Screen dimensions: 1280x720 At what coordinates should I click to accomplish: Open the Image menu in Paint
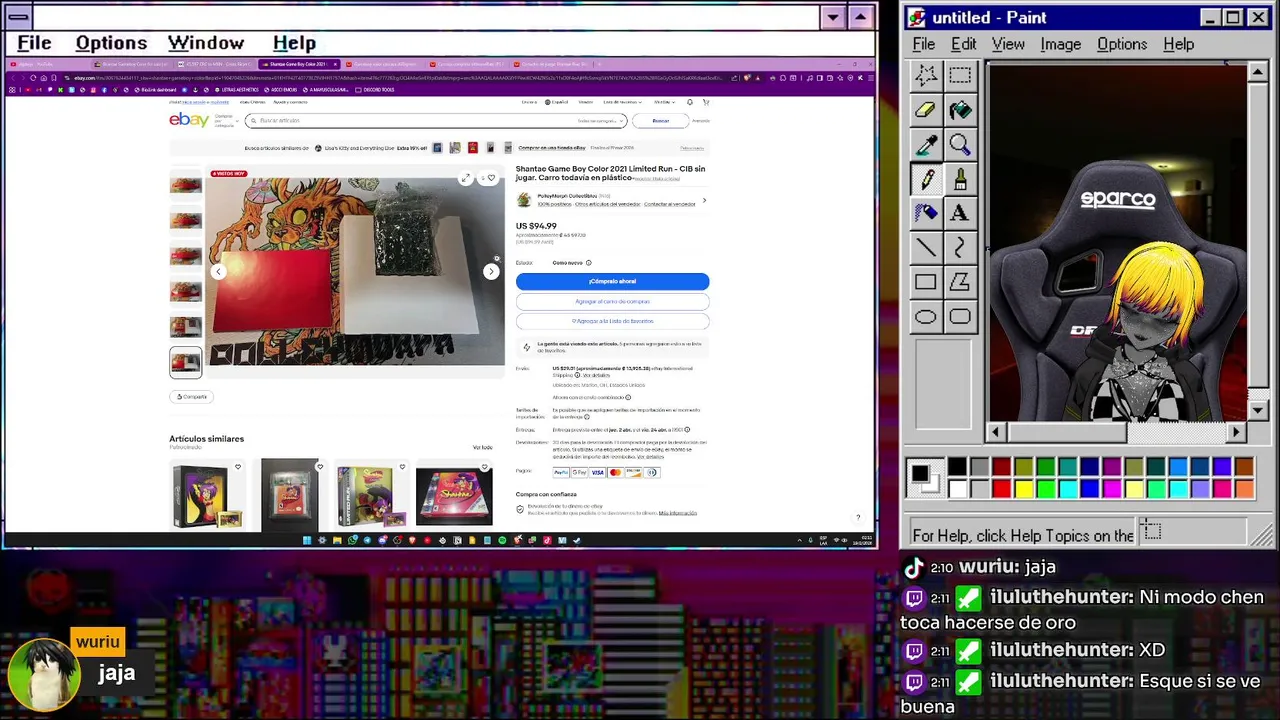coord(1061,44)
